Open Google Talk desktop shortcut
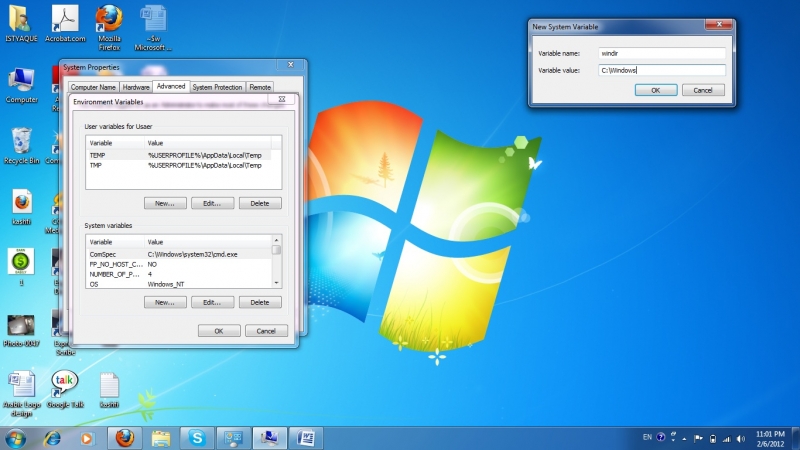 point(64,387)
